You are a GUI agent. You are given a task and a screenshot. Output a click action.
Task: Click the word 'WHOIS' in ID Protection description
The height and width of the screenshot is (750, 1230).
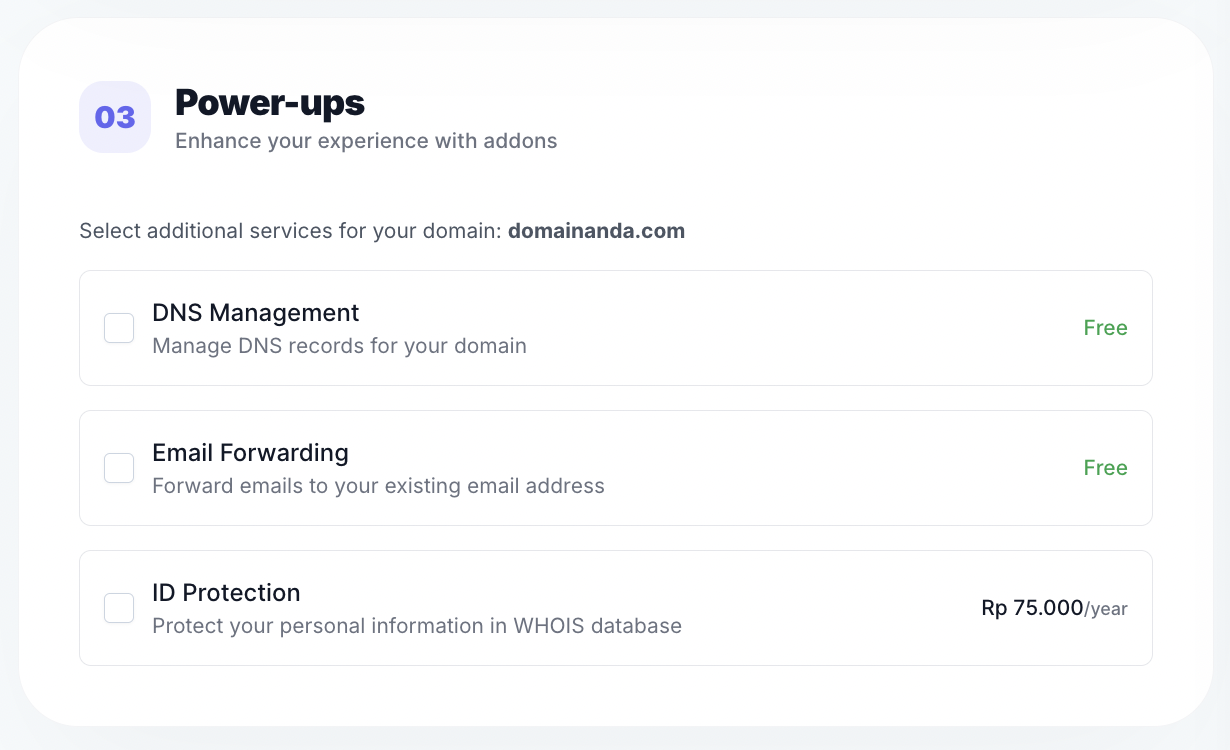549,626
